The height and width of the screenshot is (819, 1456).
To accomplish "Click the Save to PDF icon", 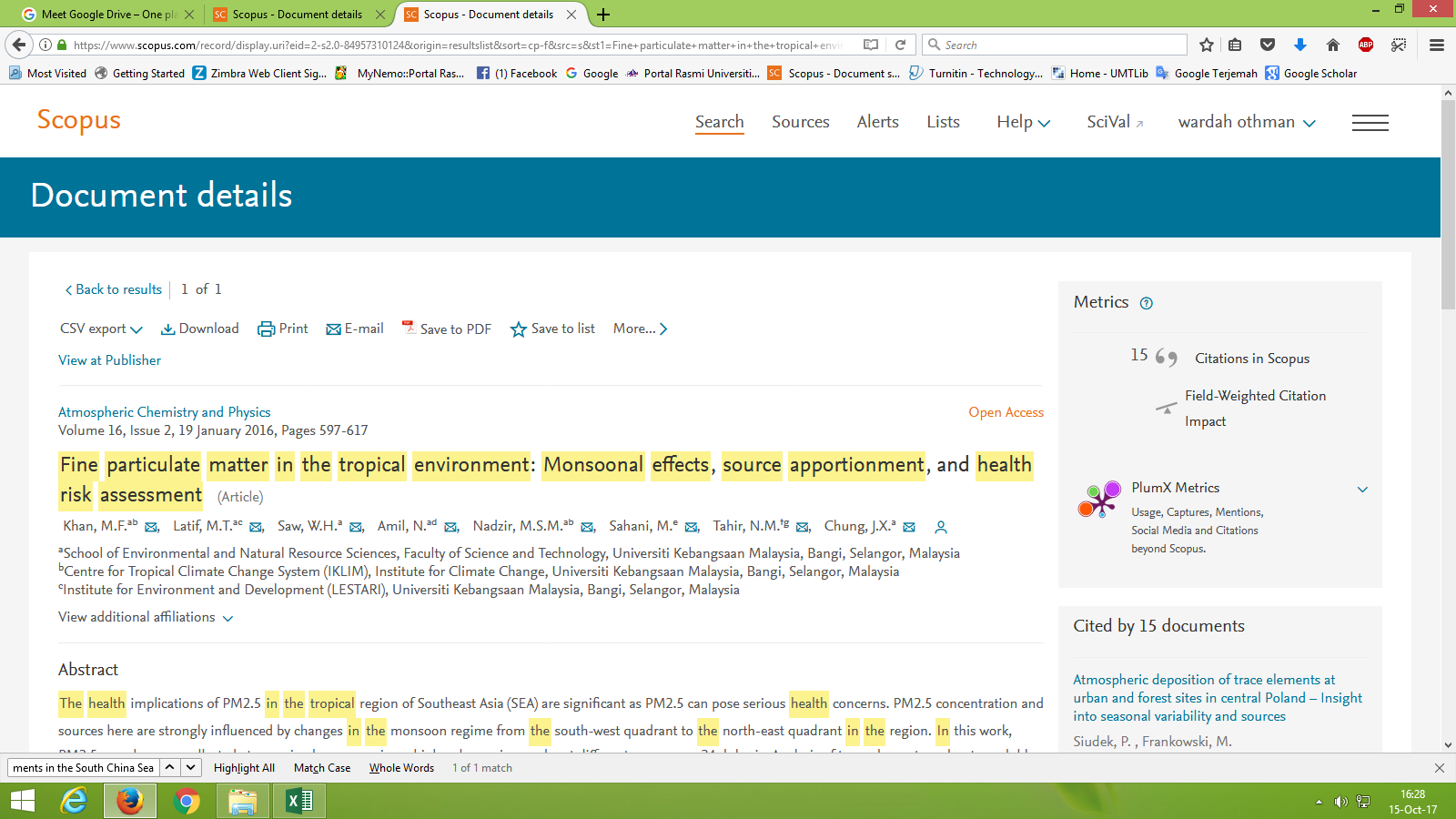I will 409,328.
